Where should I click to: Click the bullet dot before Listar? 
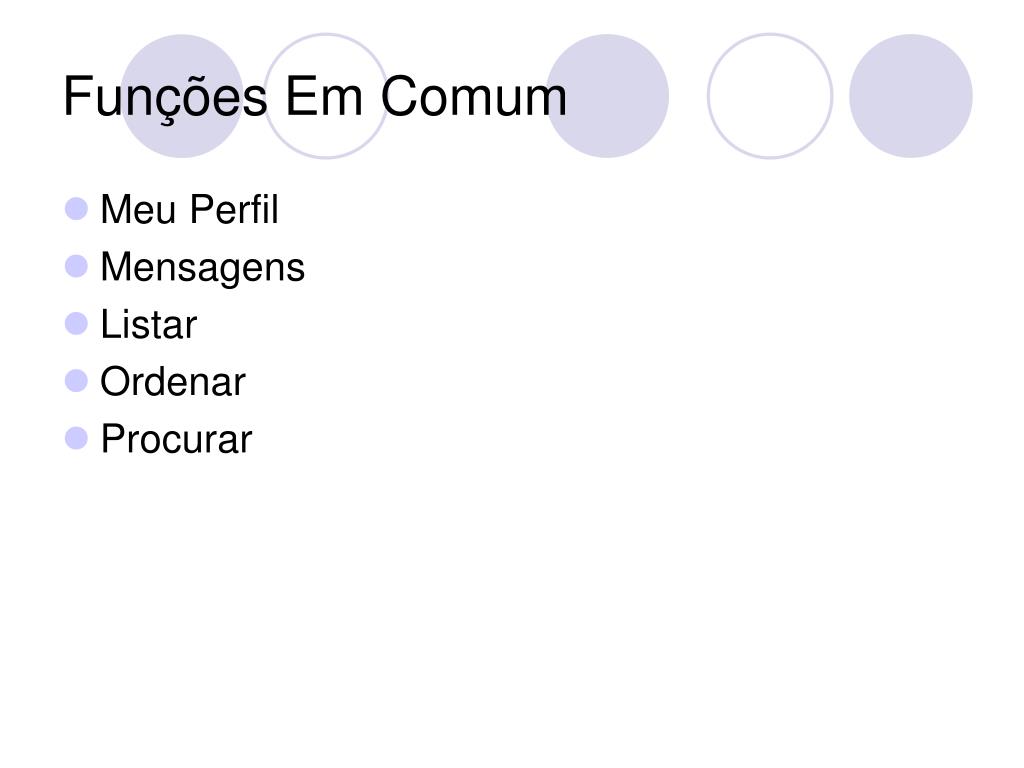click(76, 323)
